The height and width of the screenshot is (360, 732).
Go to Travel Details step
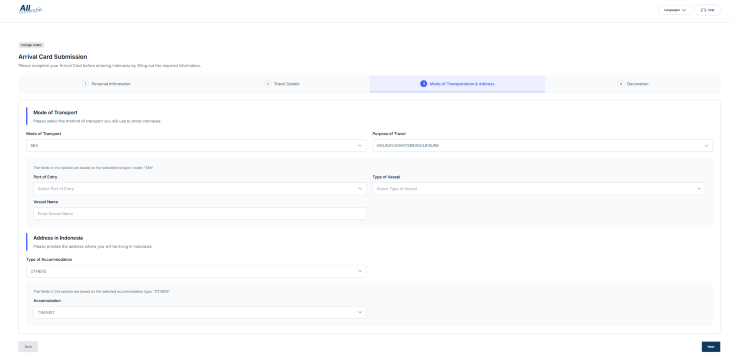click(282, 84)
